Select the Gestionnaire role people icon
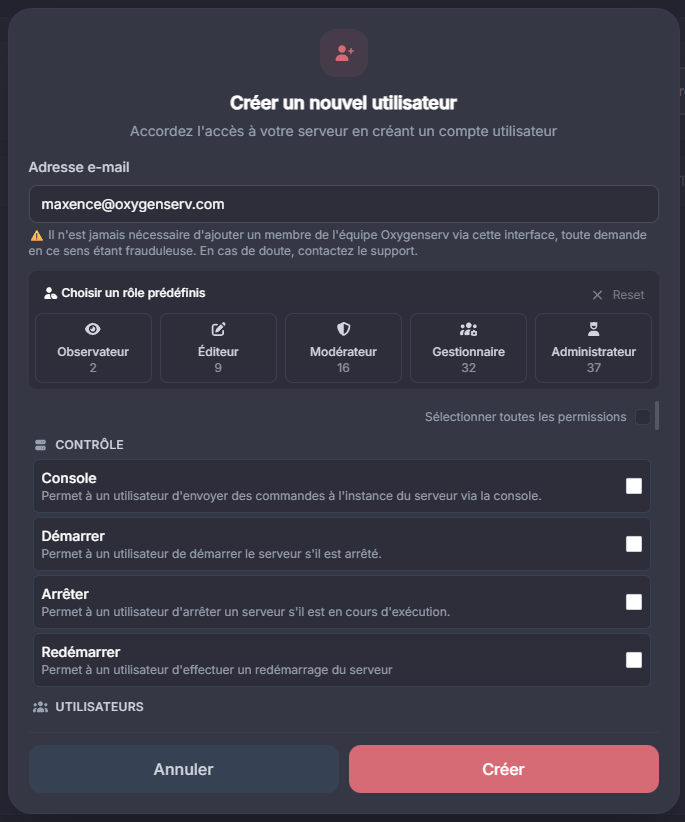The width and height of the screenshot is (685, 822). point(468,329)
